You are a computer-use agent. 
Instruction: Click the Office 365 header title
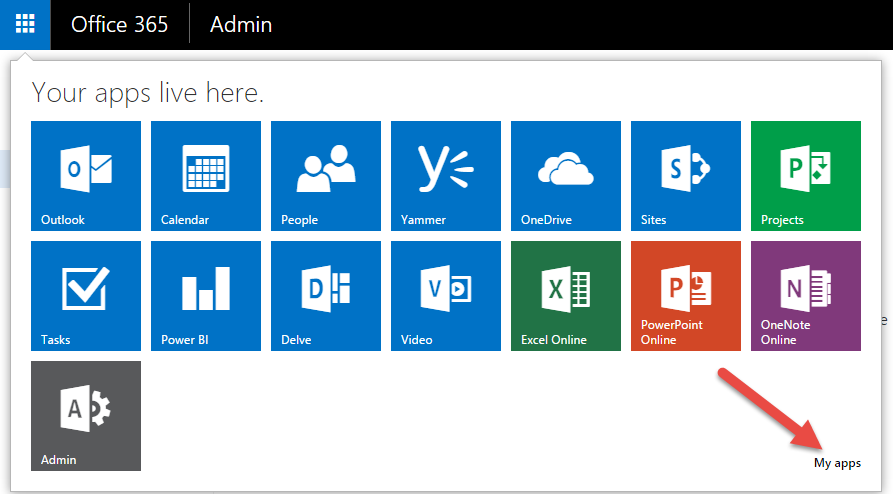tap(120, 25)
